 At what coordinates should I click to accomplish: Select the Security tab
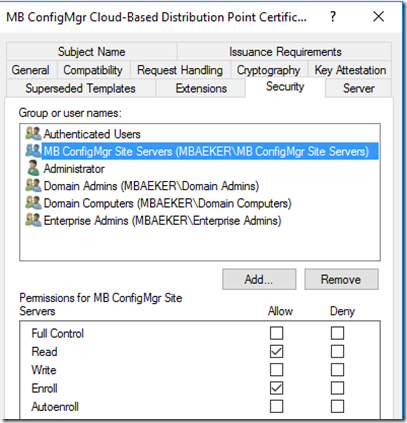pos(285,87)
